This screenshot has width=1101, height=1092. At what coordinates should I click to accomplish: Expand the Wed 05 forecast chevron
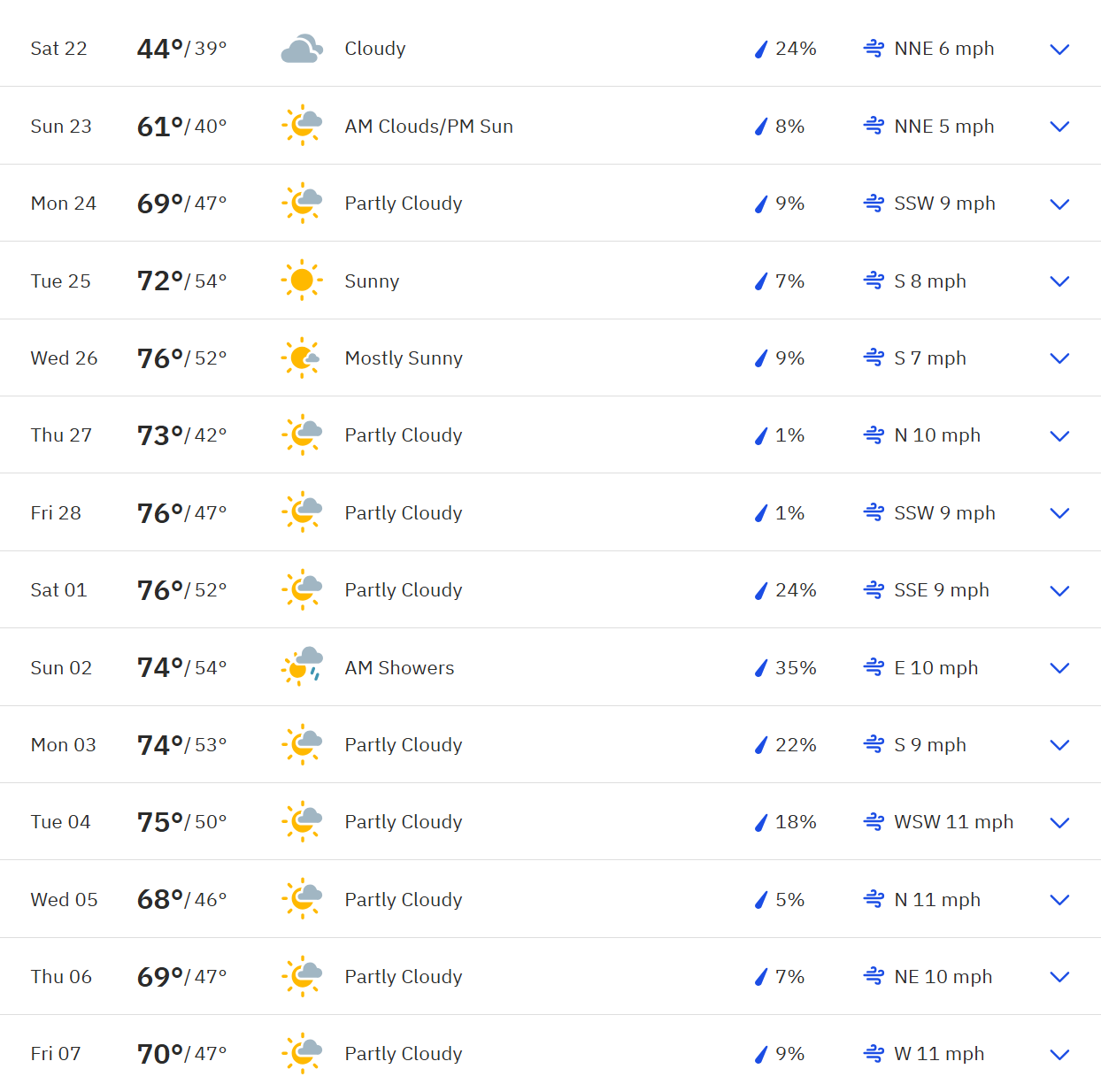pyautogui.click(x=1059, y=900)
